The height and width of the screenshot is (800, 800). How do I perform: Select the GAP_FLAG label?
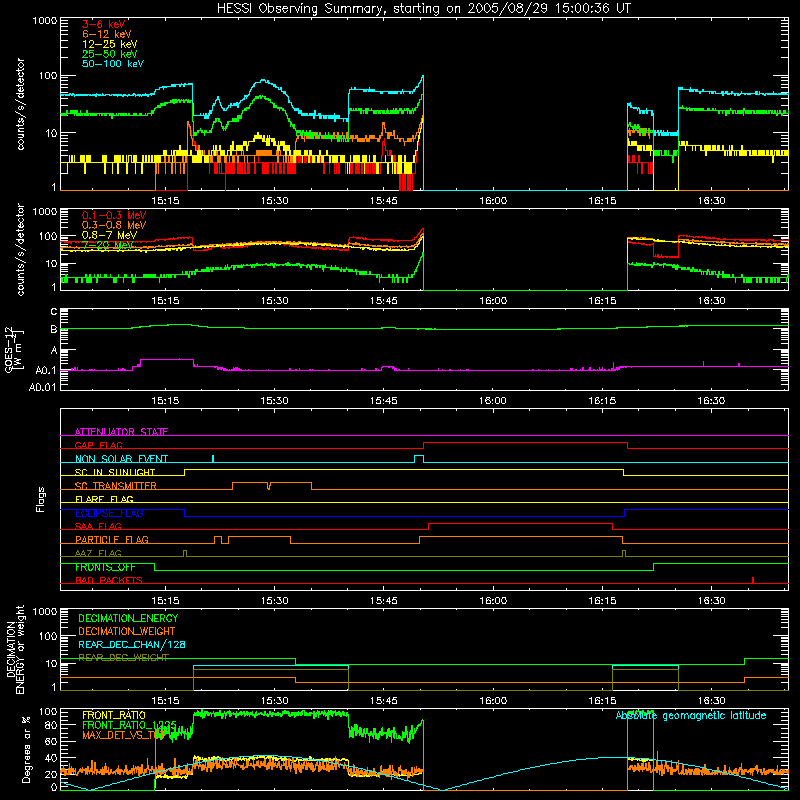pos(98,445)
